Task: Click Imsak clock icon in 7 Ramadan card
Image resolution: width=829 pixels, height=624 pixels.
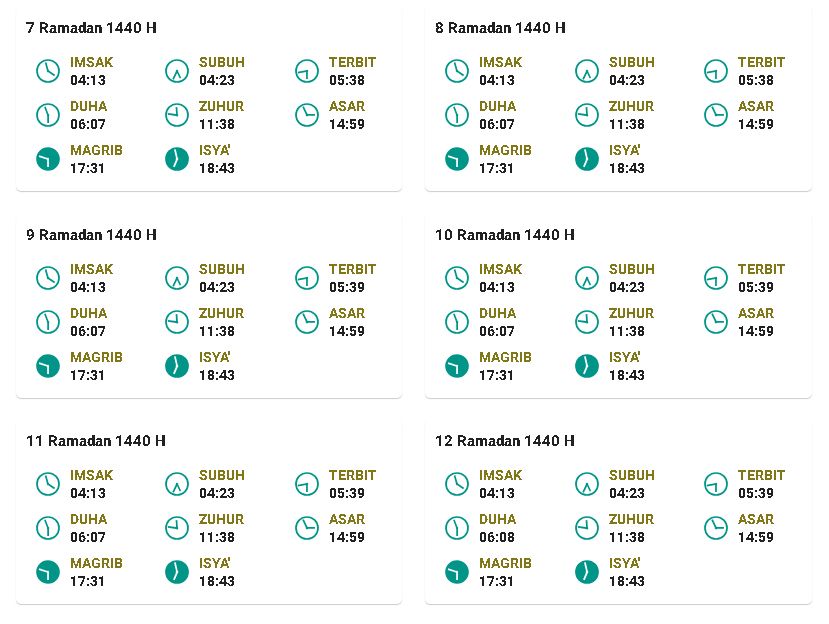Action: tap(48, 71)
